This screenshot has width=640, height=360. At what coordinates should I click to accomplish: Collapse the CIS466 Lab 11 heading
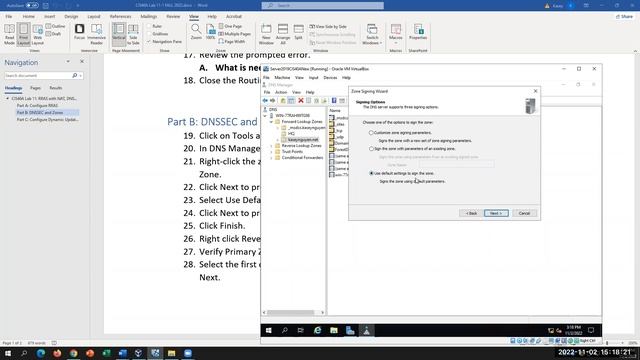7,98
